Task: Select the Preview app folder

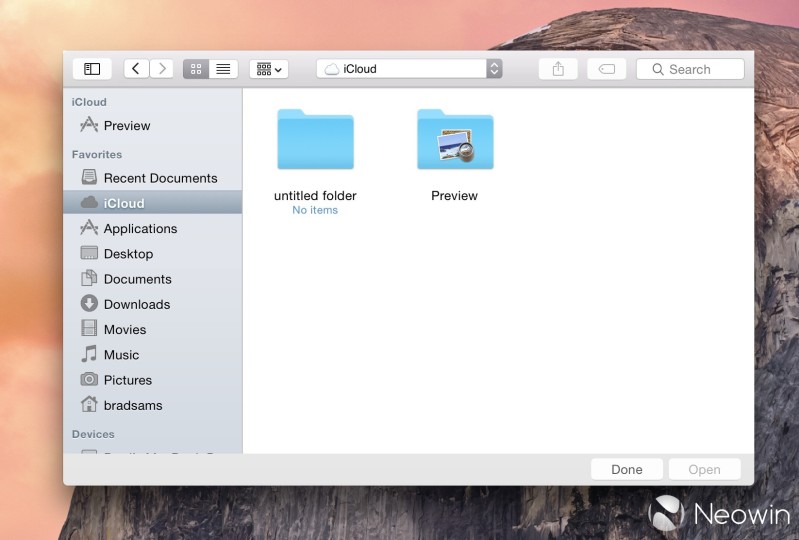Action: [455, 140]
